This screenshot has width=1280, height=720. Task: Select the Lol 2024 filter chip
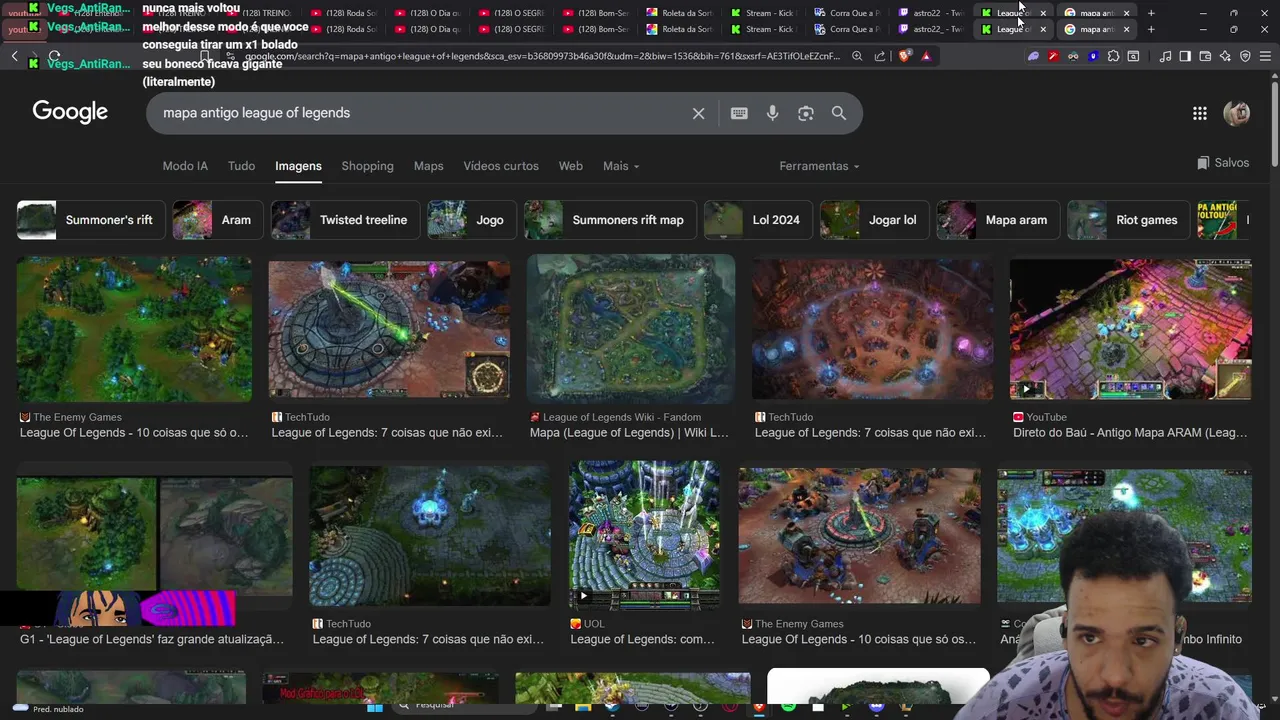757,220
